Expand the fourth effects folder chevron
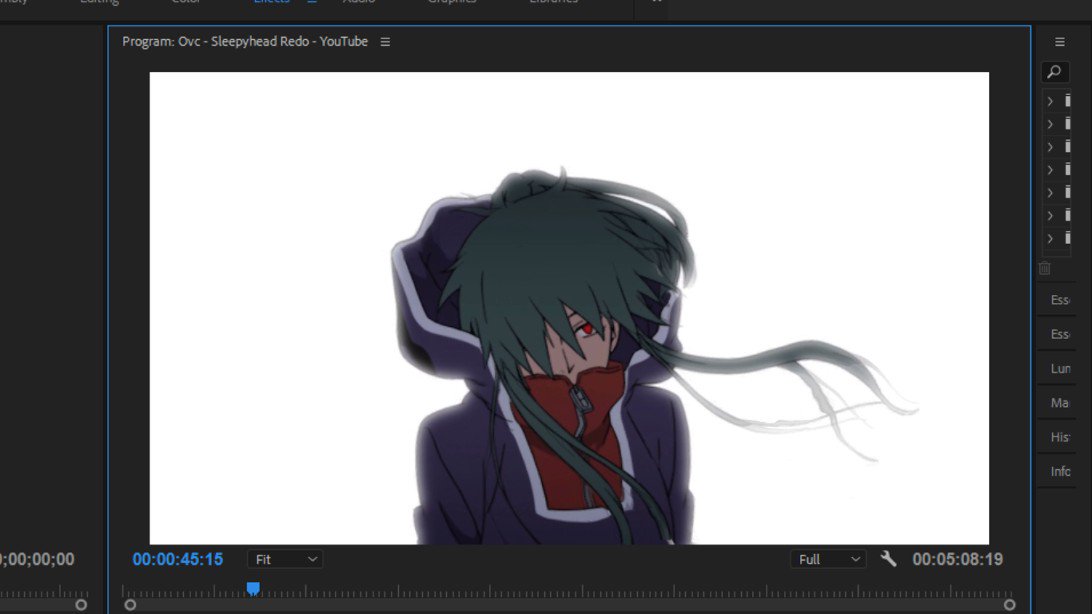Image resolution: width=1092 pixels, height=614 pixels. 1050,171
